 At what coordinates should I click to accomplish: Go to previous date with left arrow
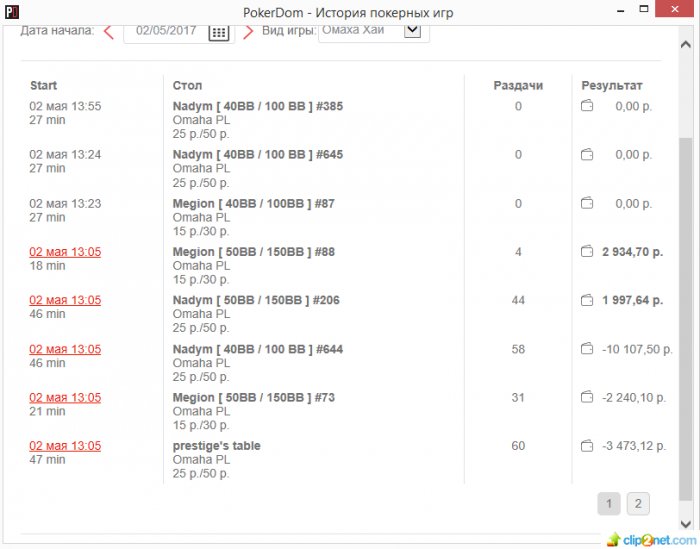click(108, 32)
